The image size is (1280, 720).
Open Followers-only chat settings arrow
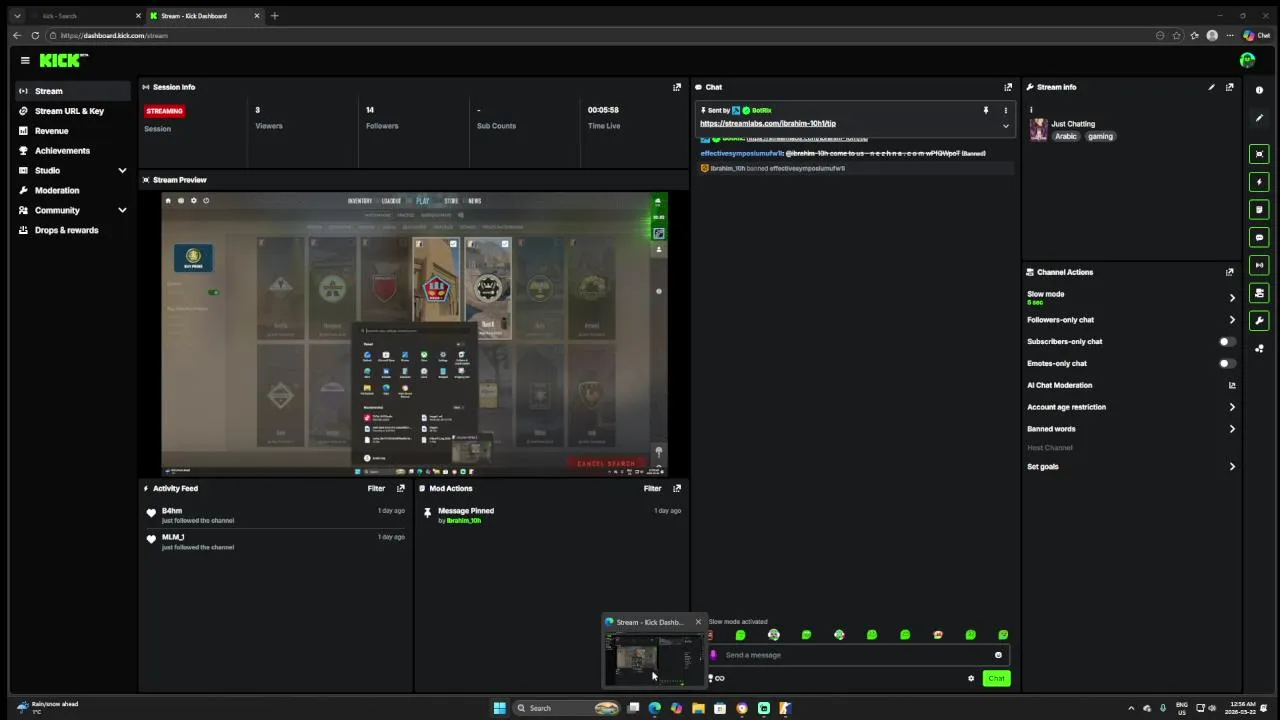pos(1232,320)
